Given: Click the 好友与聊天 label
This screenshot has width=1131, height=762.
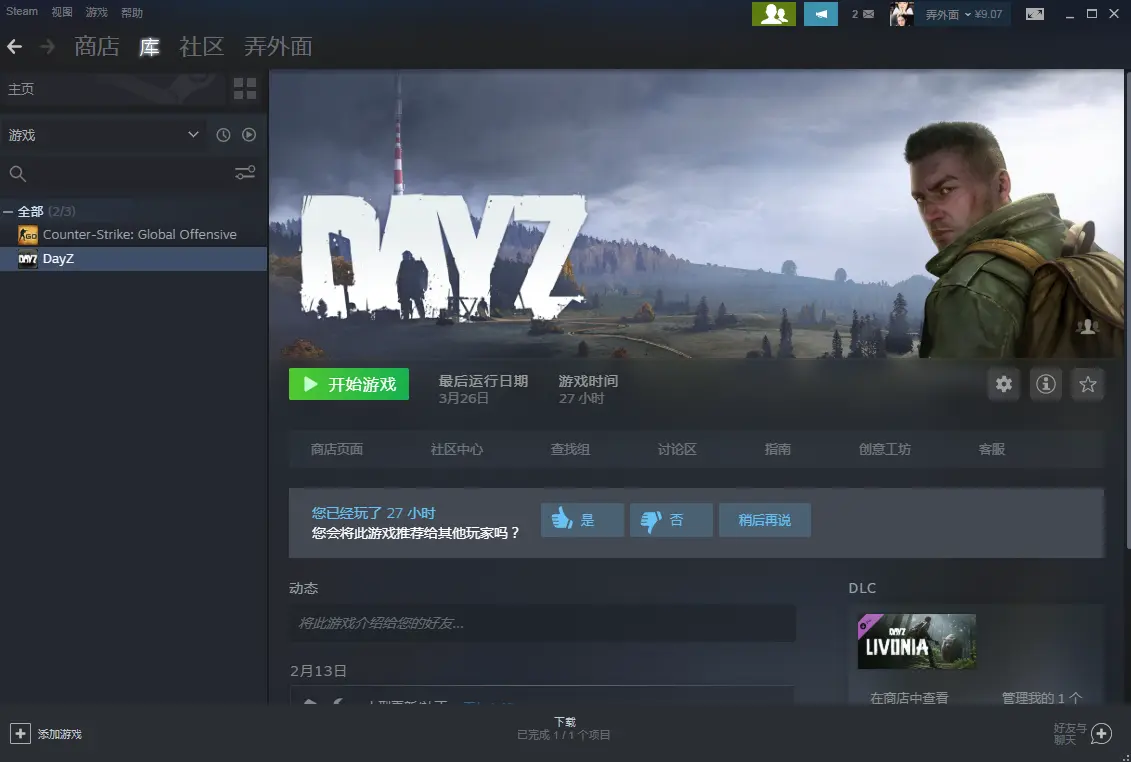Looking at the screenshot, I should pyautogui.click(x=1070, y=734).
